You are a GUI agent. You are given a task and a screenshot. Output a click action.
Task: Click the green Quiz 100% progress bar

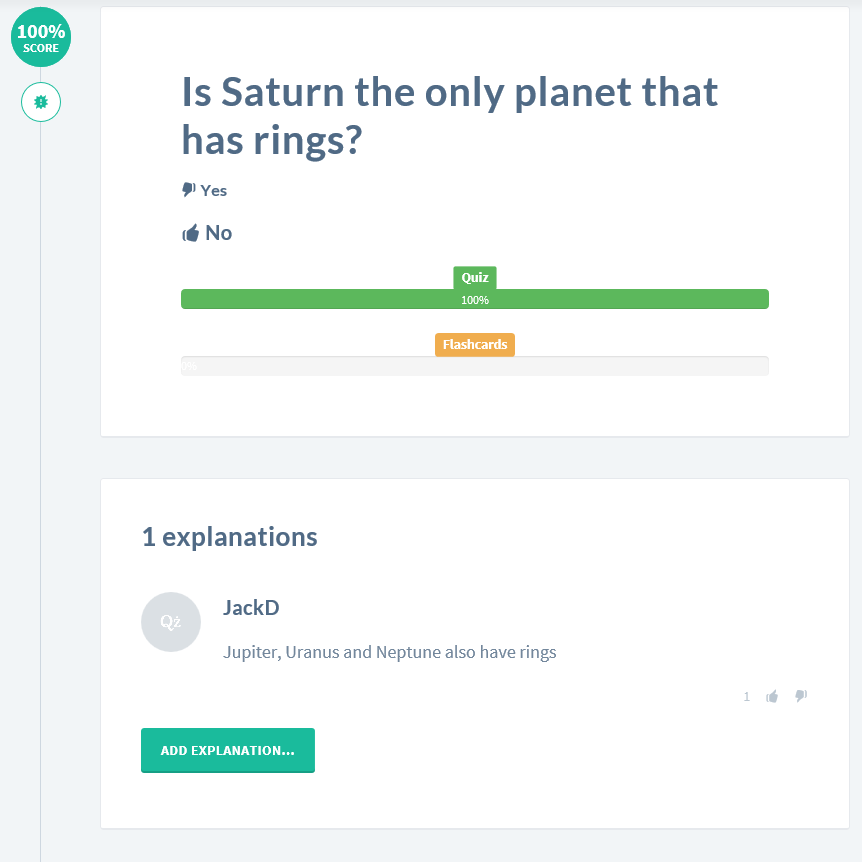coord(475,299)
